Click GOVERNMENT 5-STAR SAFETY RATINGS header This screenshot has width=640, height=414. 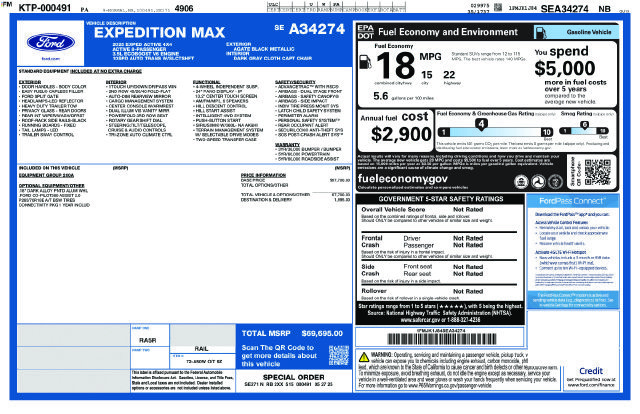441,199
